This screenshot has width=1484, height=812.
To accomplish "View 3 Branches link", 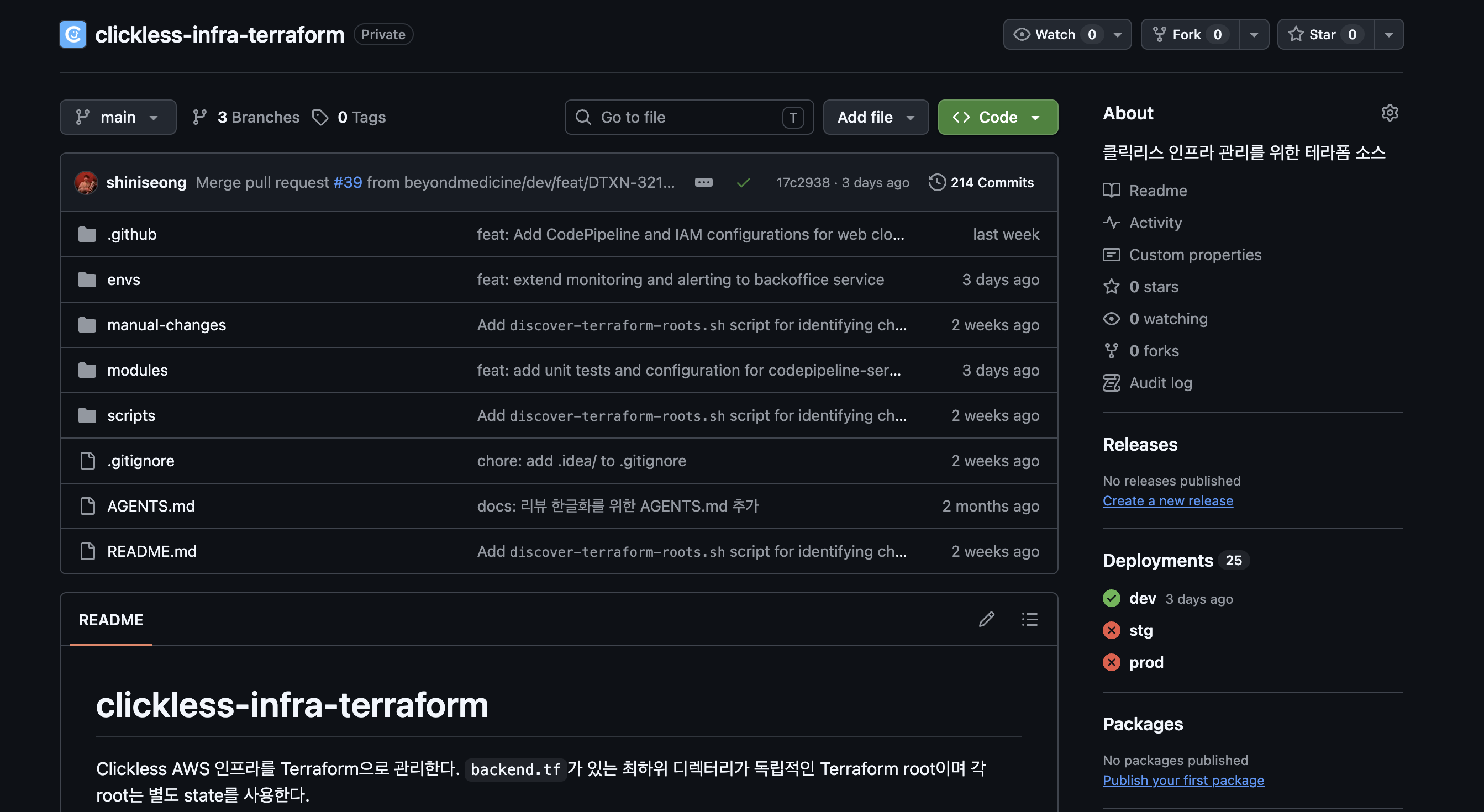I will tap(246, 118).
